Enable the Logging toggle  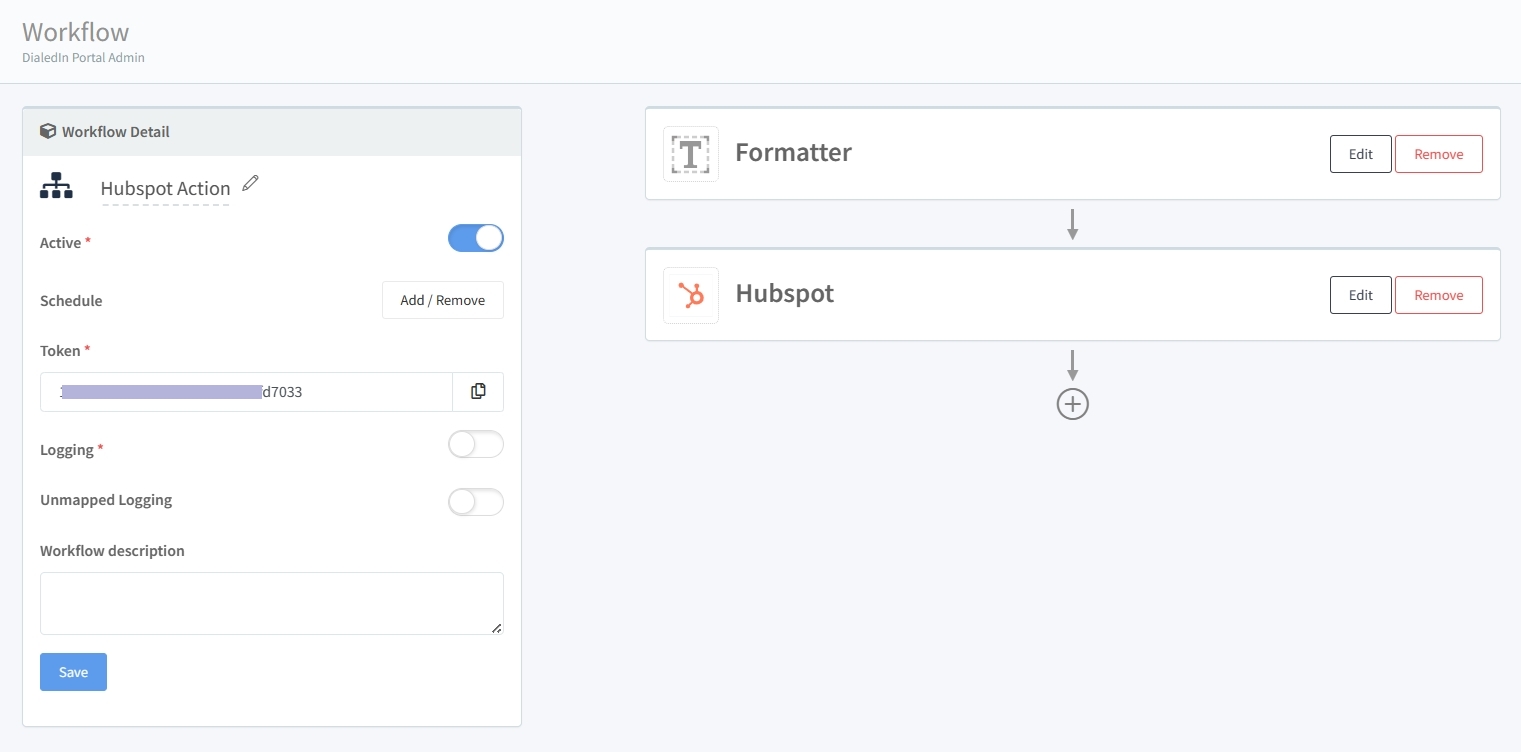[475, 444]
